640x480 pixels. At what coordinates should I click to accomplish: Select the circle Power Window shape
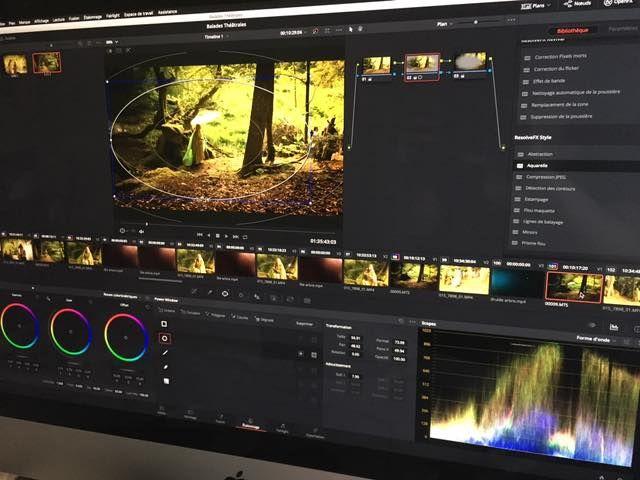[x=164, y=338]
